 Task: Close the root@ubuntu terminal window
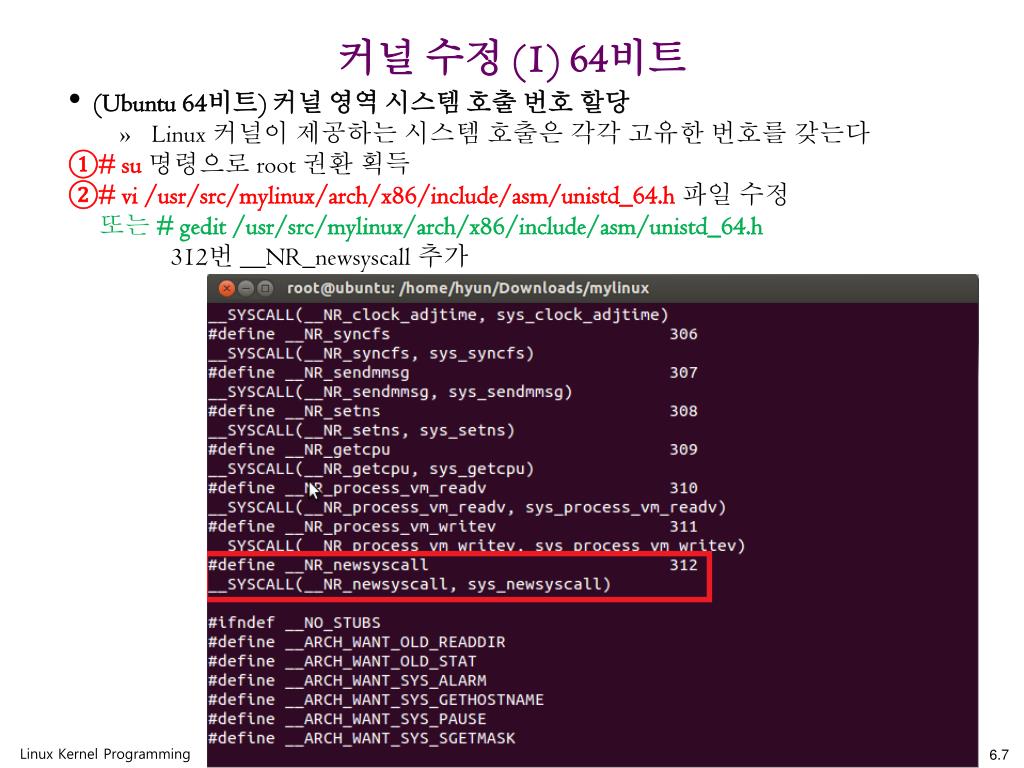[227, 288]
